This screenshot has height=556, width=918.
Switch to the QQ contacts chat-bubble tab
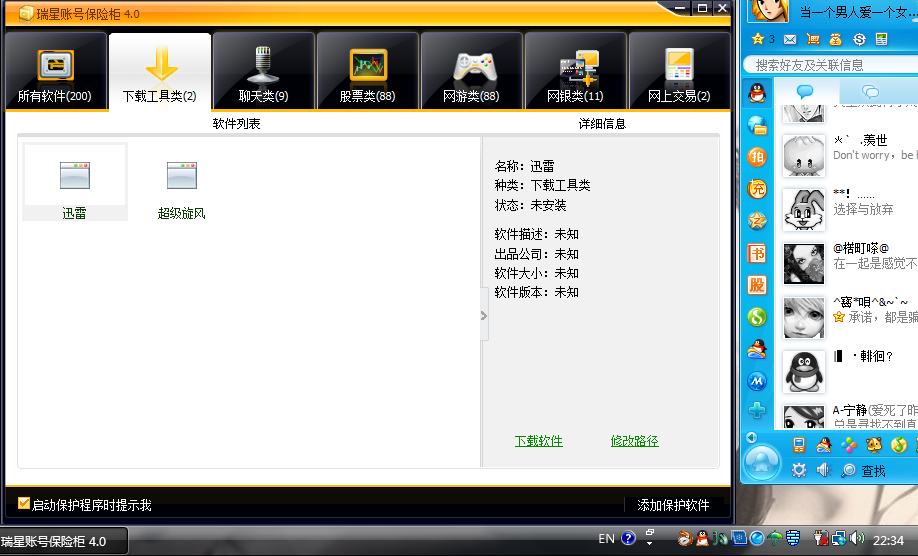click(x=806, y=91)
